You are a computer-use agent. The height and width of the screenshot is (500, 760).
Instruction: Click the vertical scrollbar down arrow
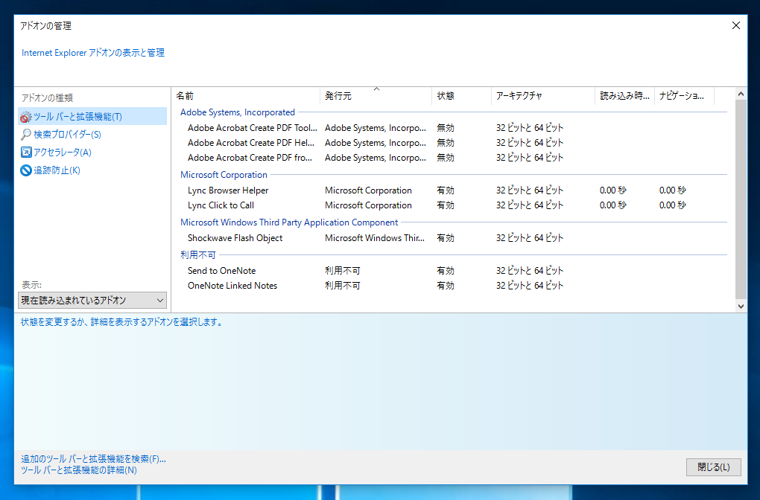[x=740, y=305]
